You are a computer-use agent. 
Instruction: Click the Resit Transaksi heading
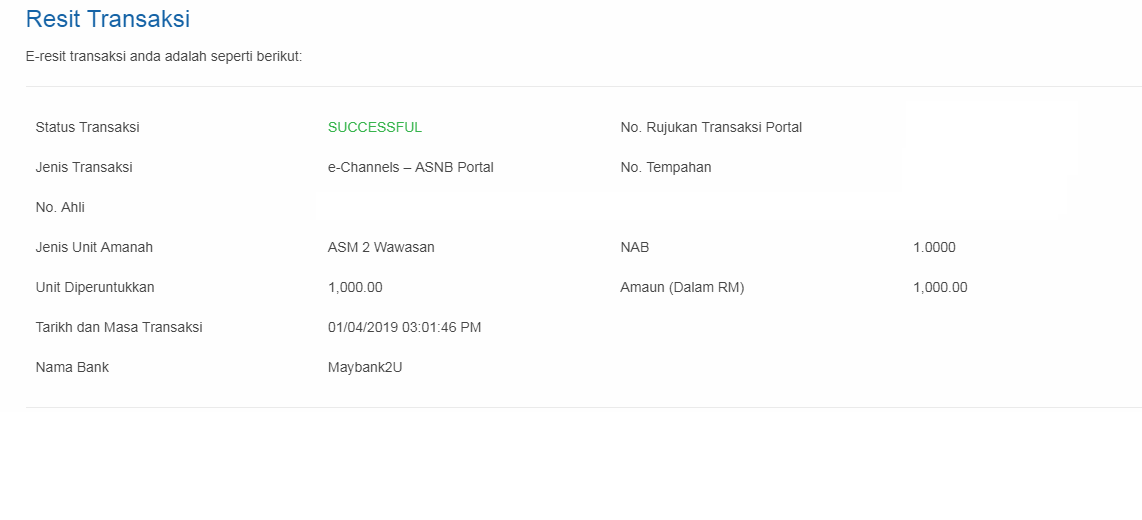tap(108, 20)
